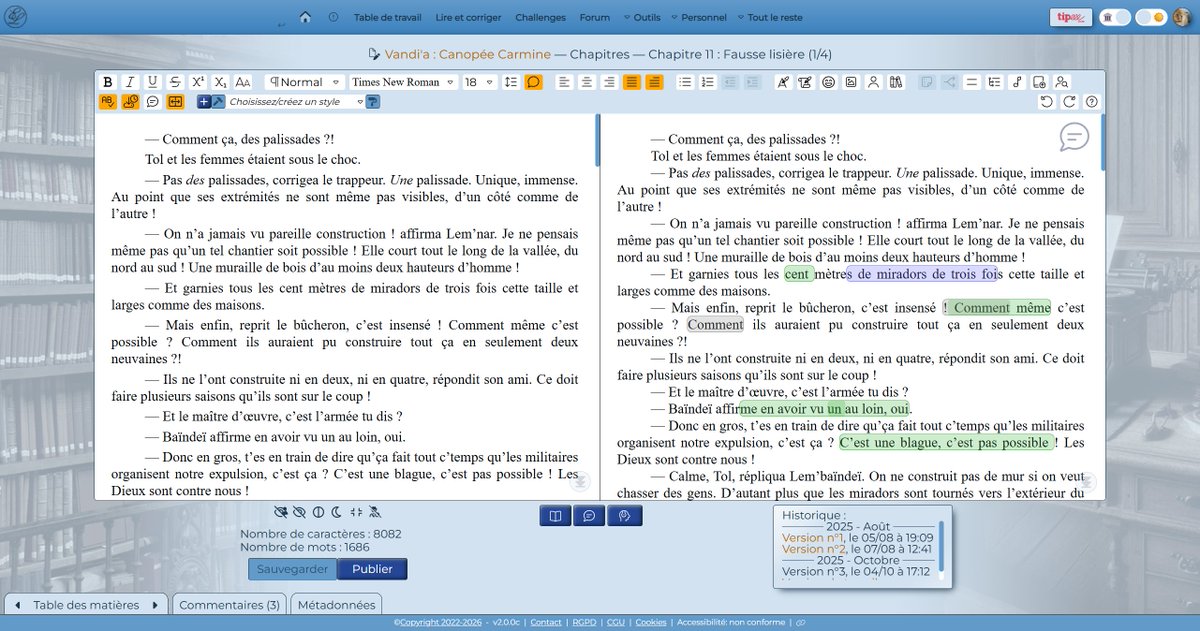This screenshot has width=1200, height=631.
Task: Open the Métadonnées tab
Action: 337,604
